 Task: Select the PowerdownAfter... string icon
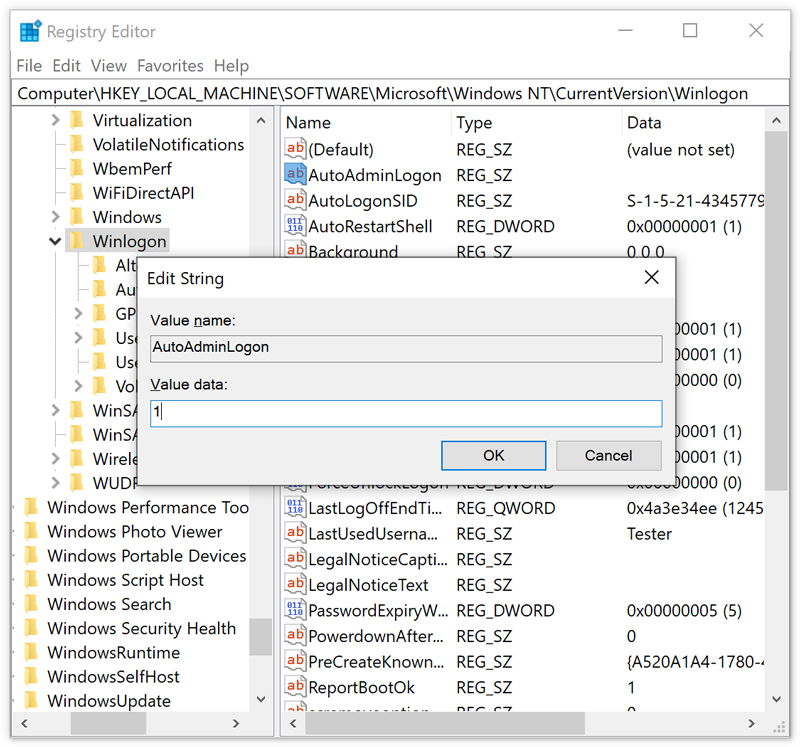point(295,636)
